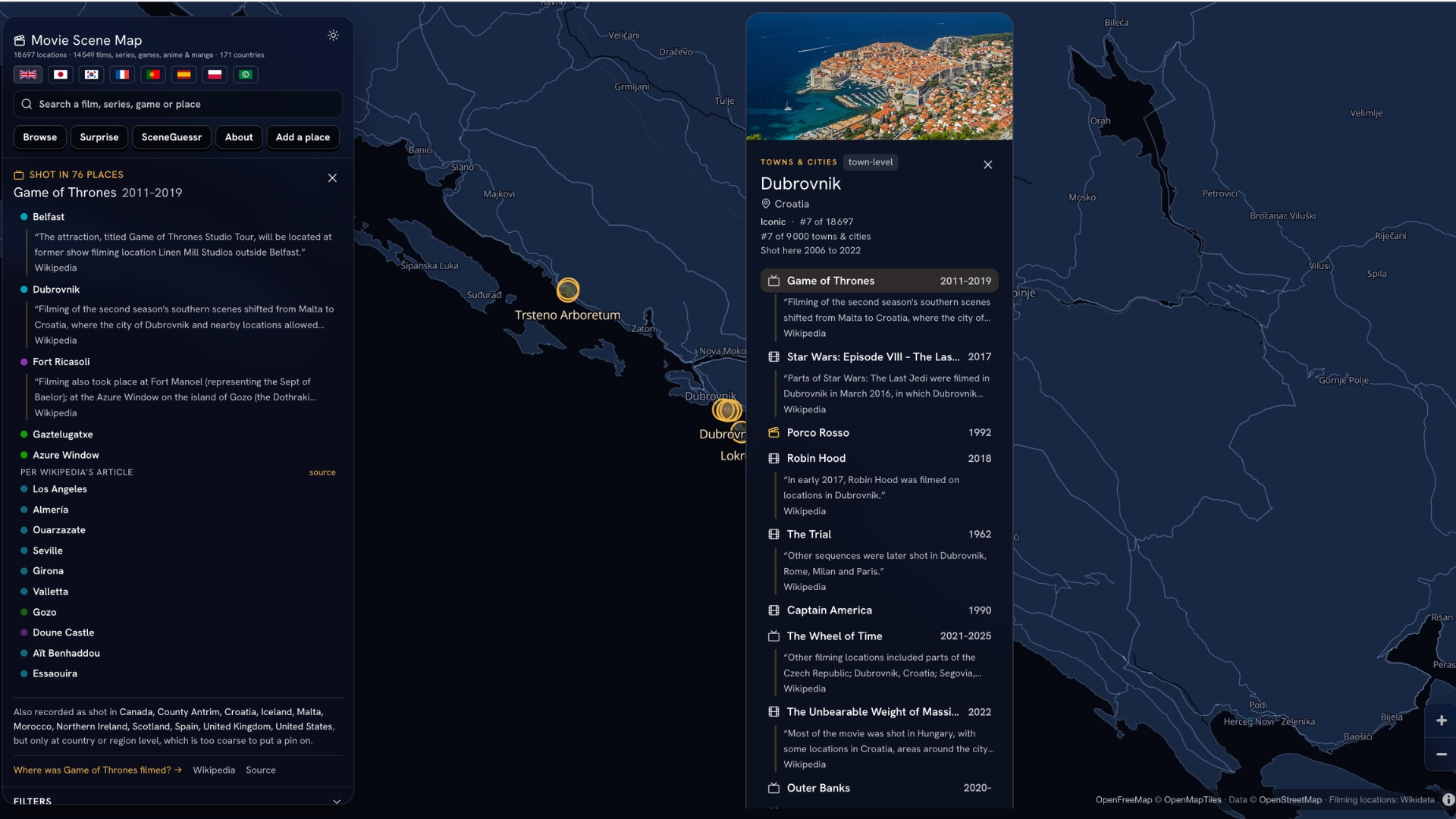Image resolution: width=1456 pixels, height=819 pixels.
Task: Click the clapper icon beside Porco Rosso
Action: [773, 433]
